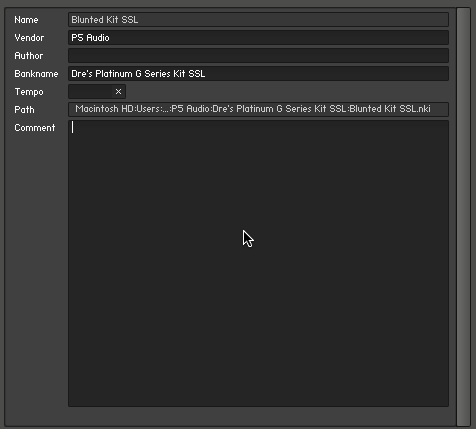Click the Path label

point(24,110)
